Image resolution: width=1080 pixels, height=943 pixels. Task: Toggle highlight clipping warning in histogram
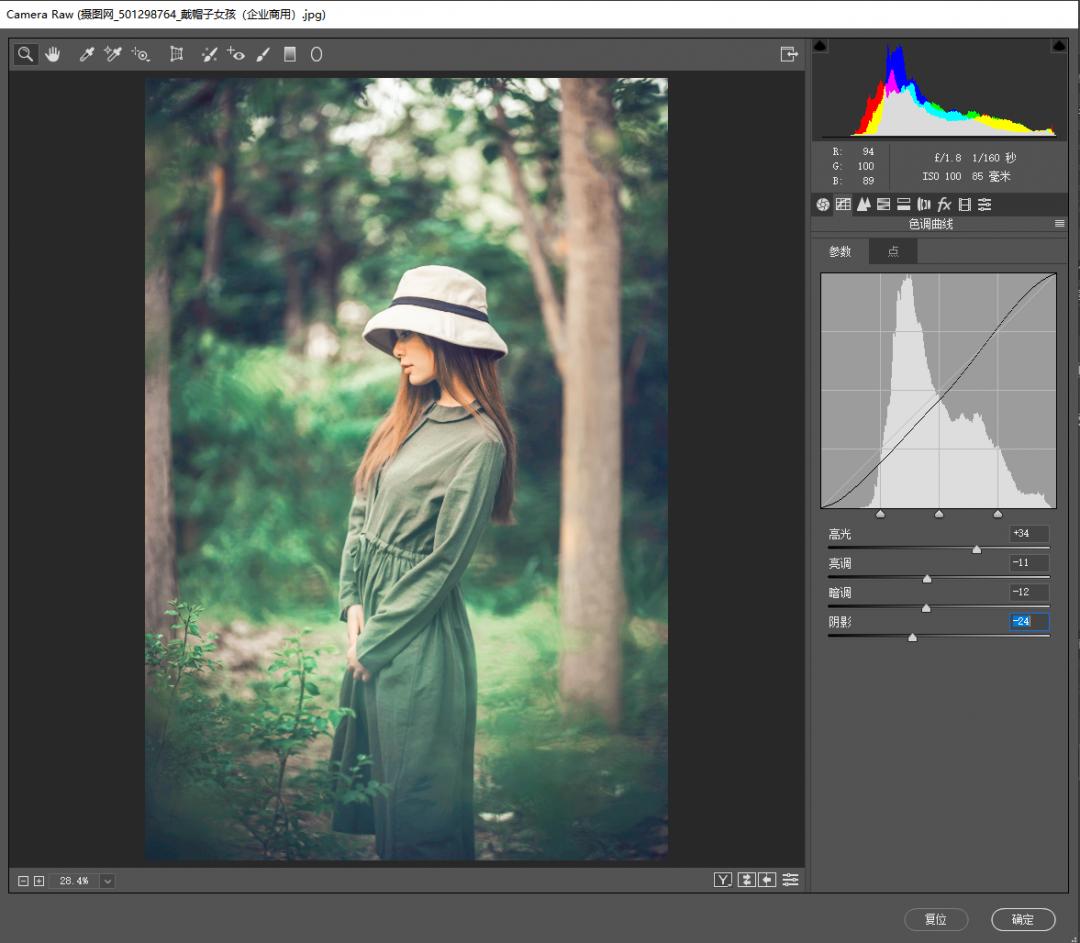pos(1059,46)
